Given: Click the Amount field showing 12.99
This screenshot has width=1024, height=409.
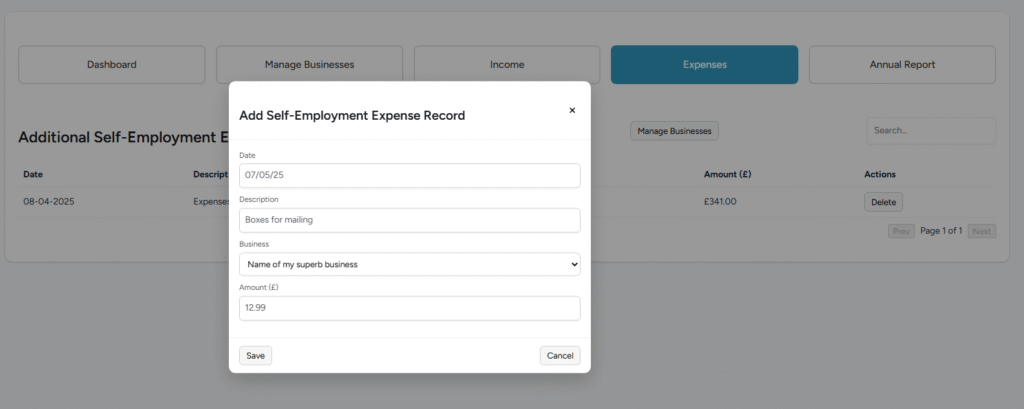Looking at the screenshot, I should click(x=409, y=308).
